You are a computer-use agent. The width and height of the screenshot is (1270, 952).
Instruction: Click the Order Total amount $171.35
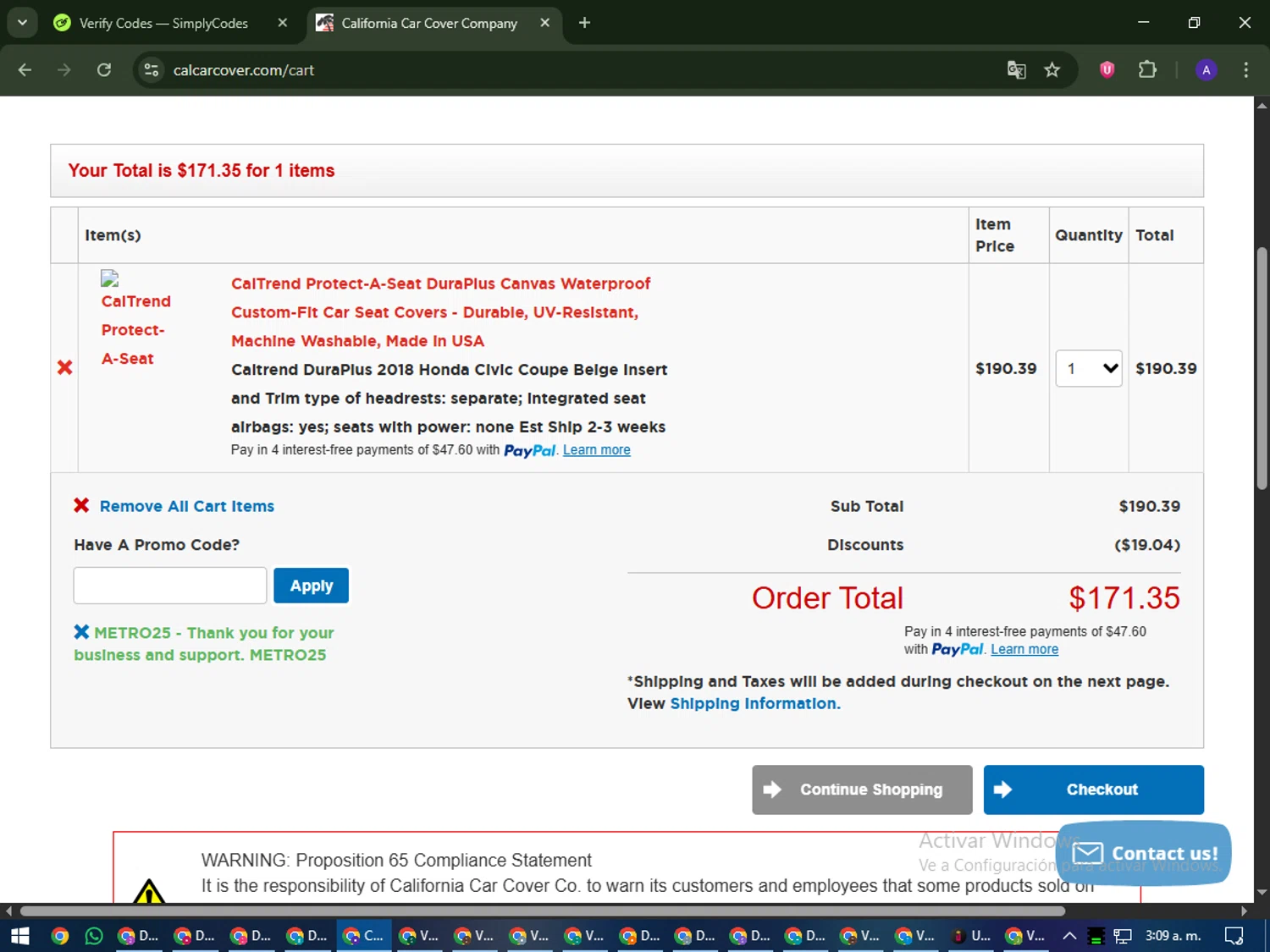pyautogui.click(x=1124, y=598)
